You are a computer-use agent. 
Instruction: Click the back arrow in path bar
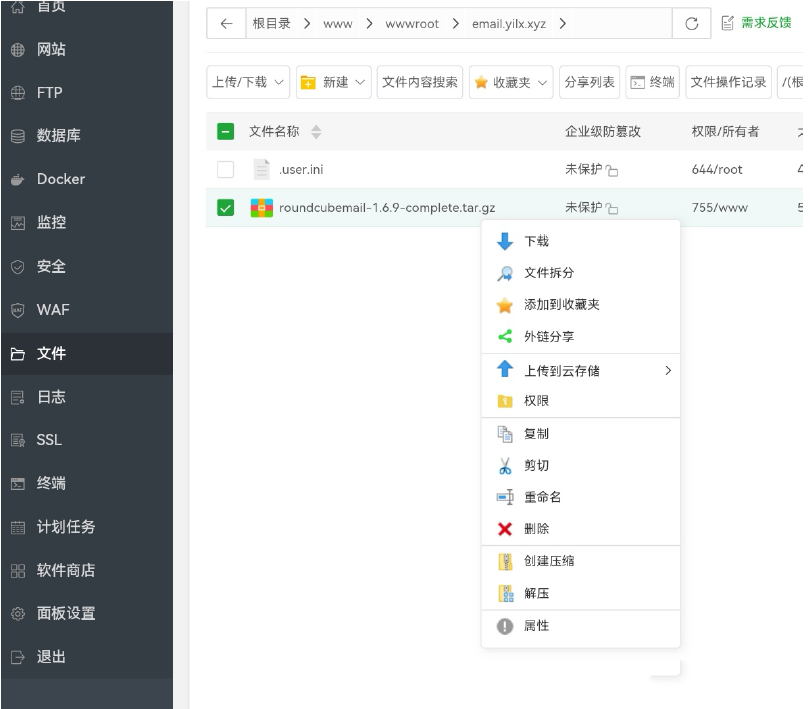tap(226, 24)
